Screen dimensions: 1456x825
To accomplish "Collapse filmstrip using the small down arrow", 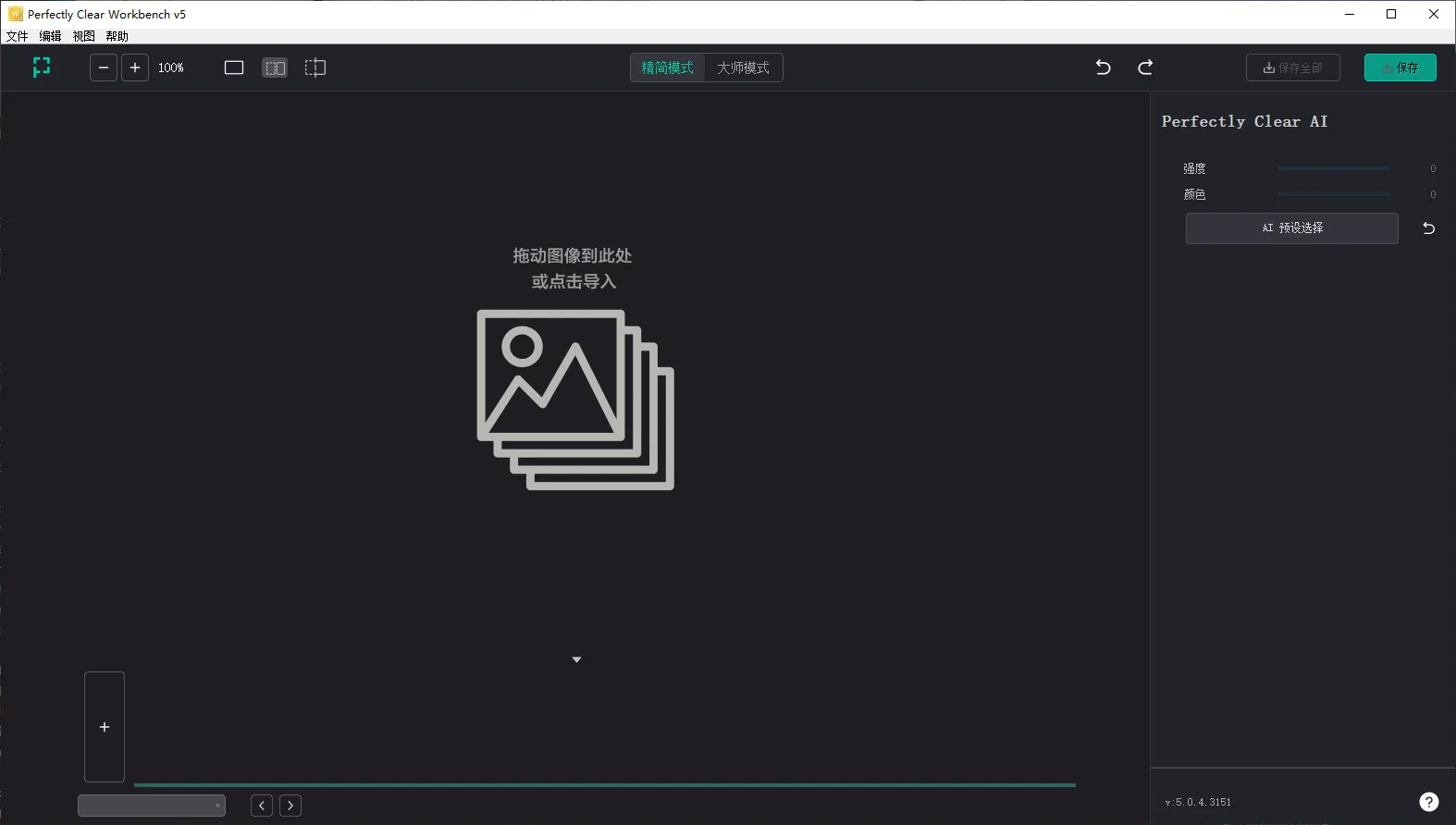I will (x=576, y=659).
